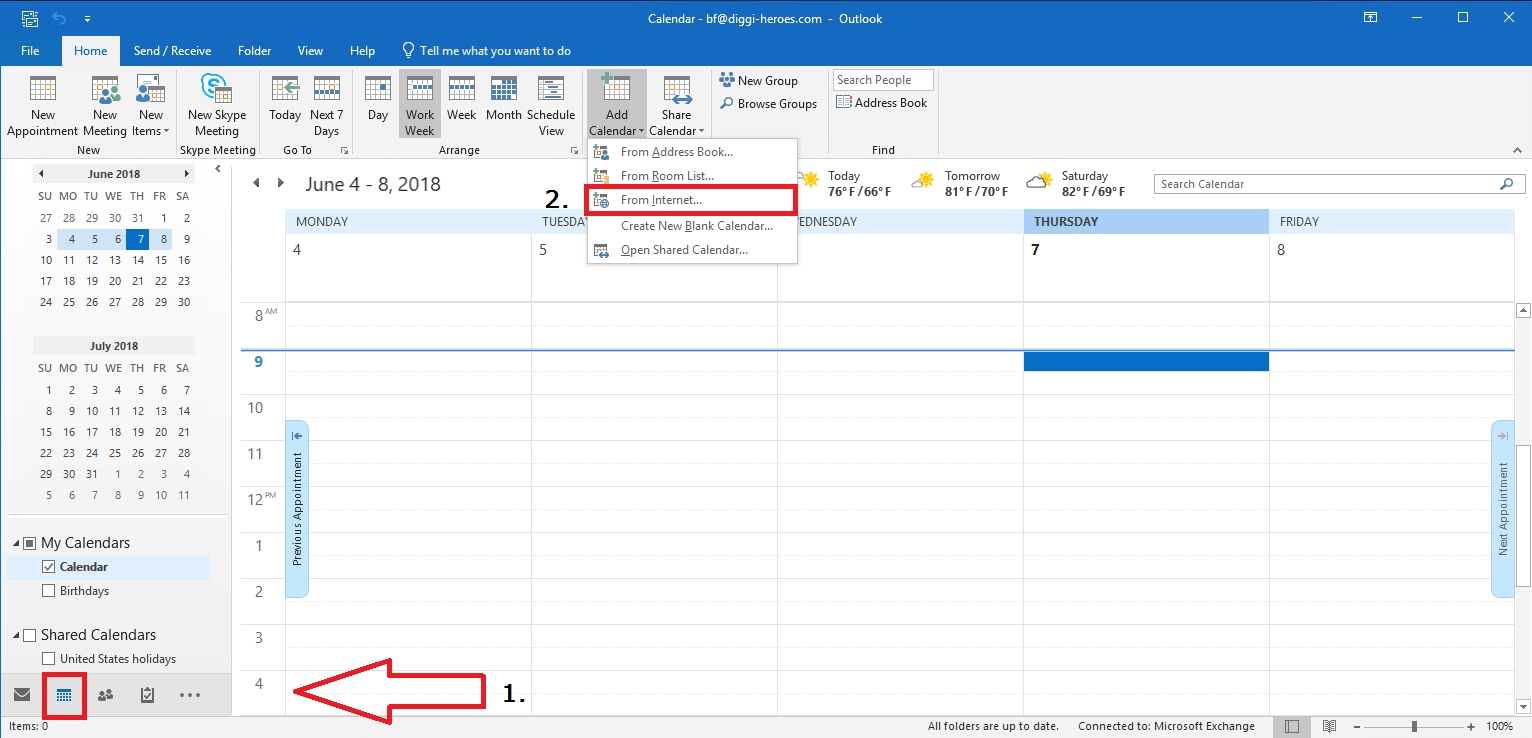Click Browse Groups
The width and height of the screenshot is (1532, 738).
click(768, 104)
